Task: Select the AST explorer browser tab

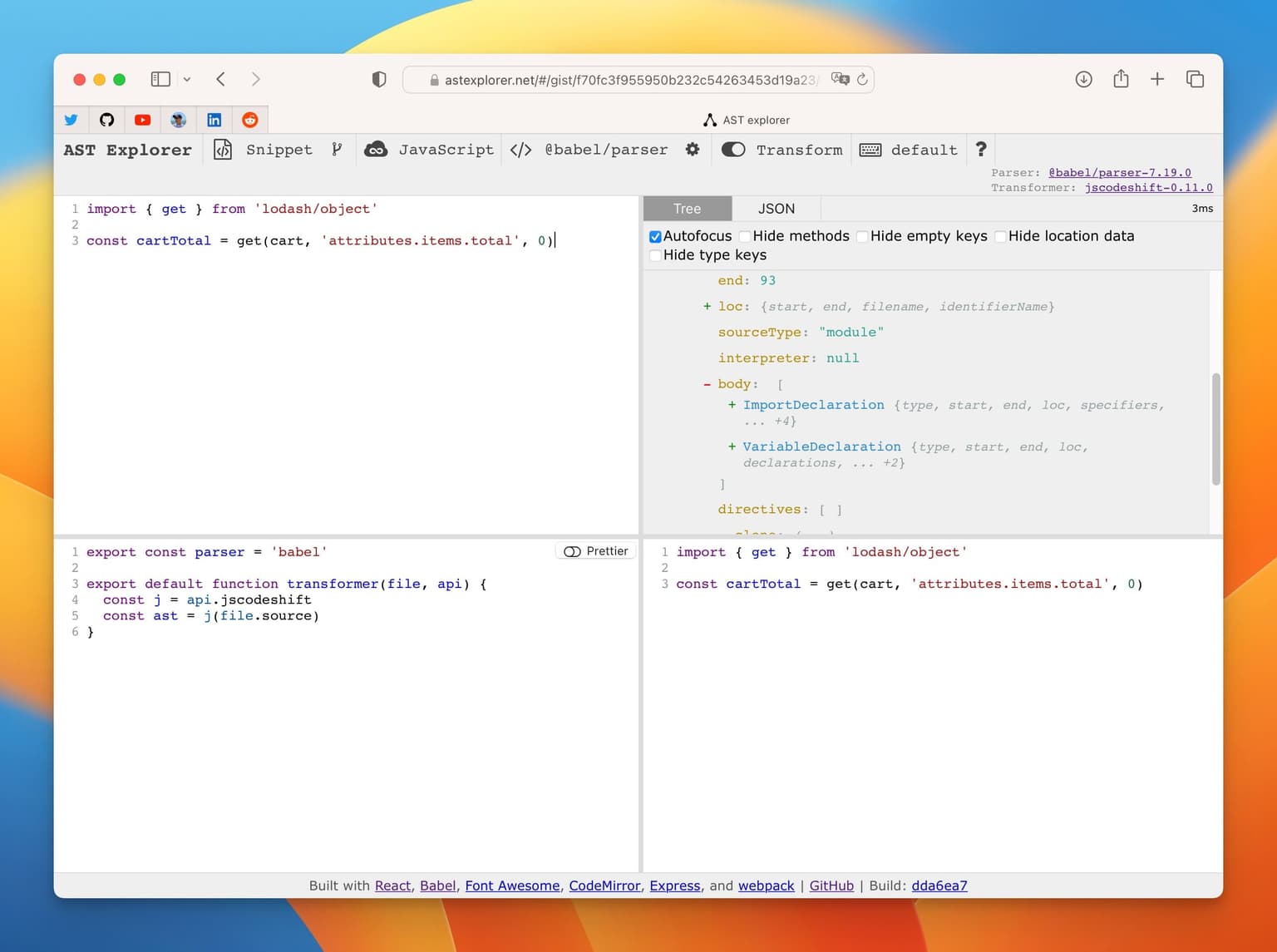Action: 747,120
